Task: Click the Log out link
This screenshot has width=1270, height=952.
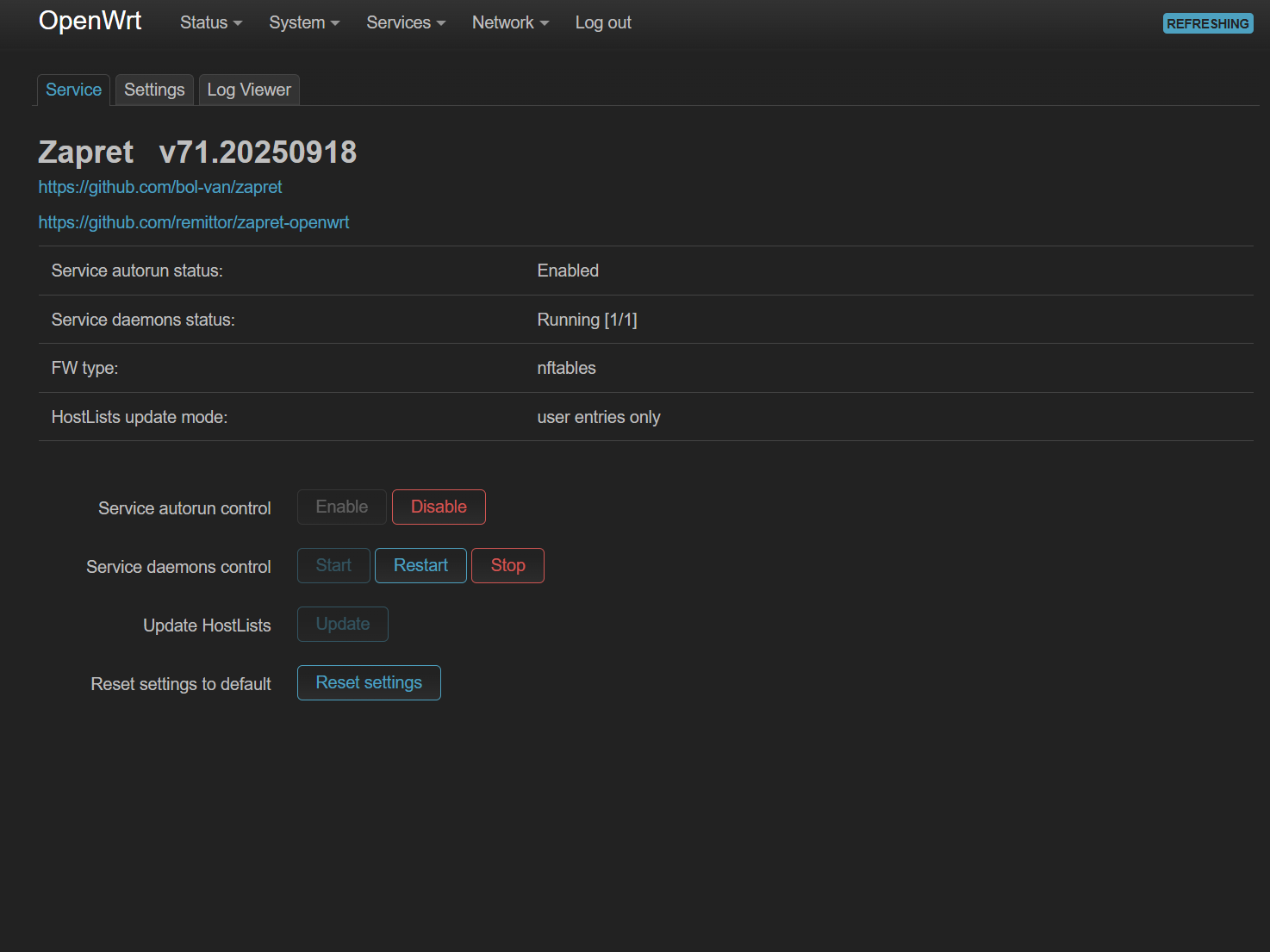Action: pyautogui.click(x=603, y=22)
